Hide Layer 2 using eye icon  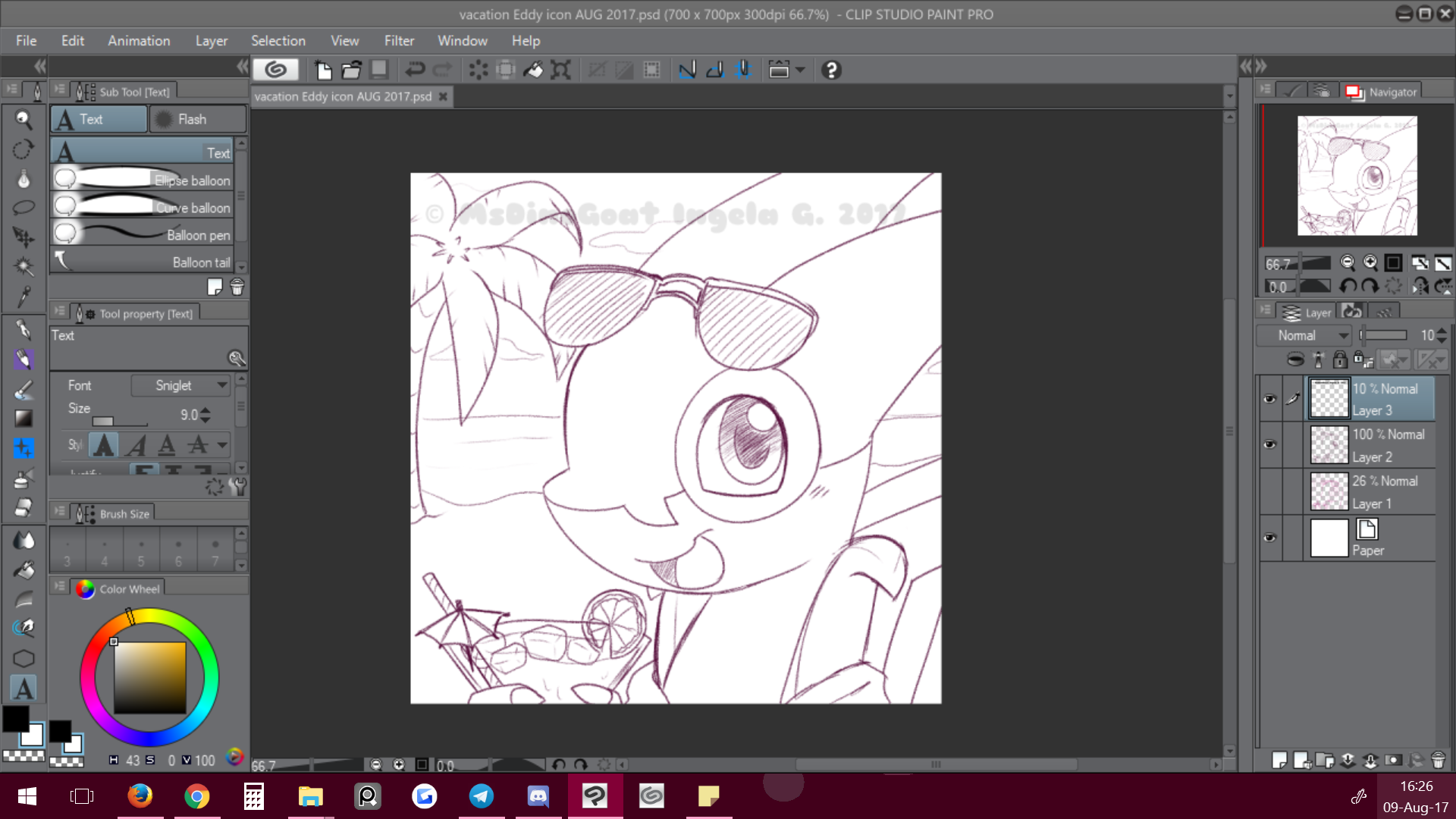pyautogui.click(x=1269, y=444)
